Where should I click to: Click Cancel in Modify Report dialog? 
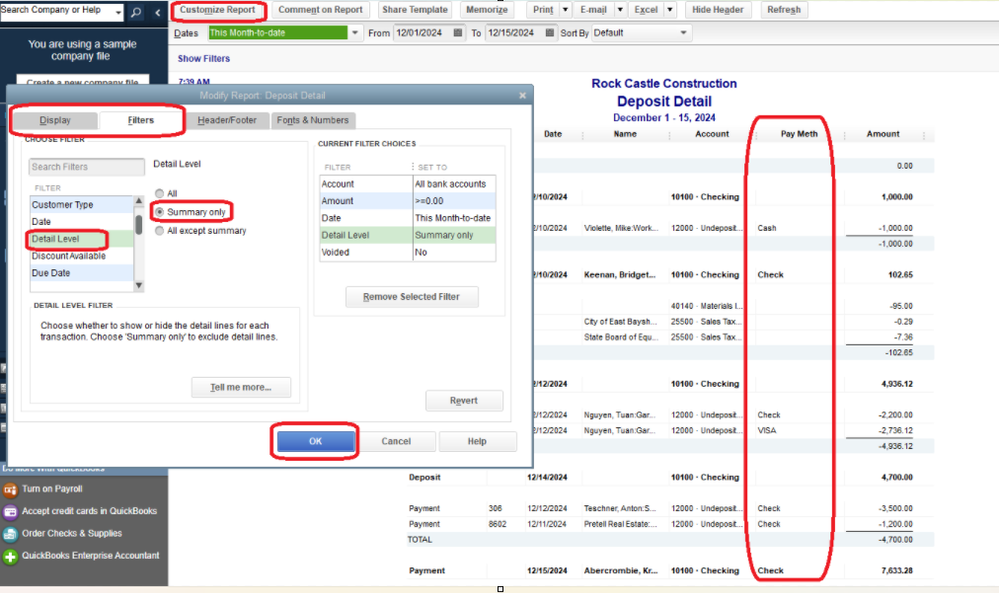396,441
